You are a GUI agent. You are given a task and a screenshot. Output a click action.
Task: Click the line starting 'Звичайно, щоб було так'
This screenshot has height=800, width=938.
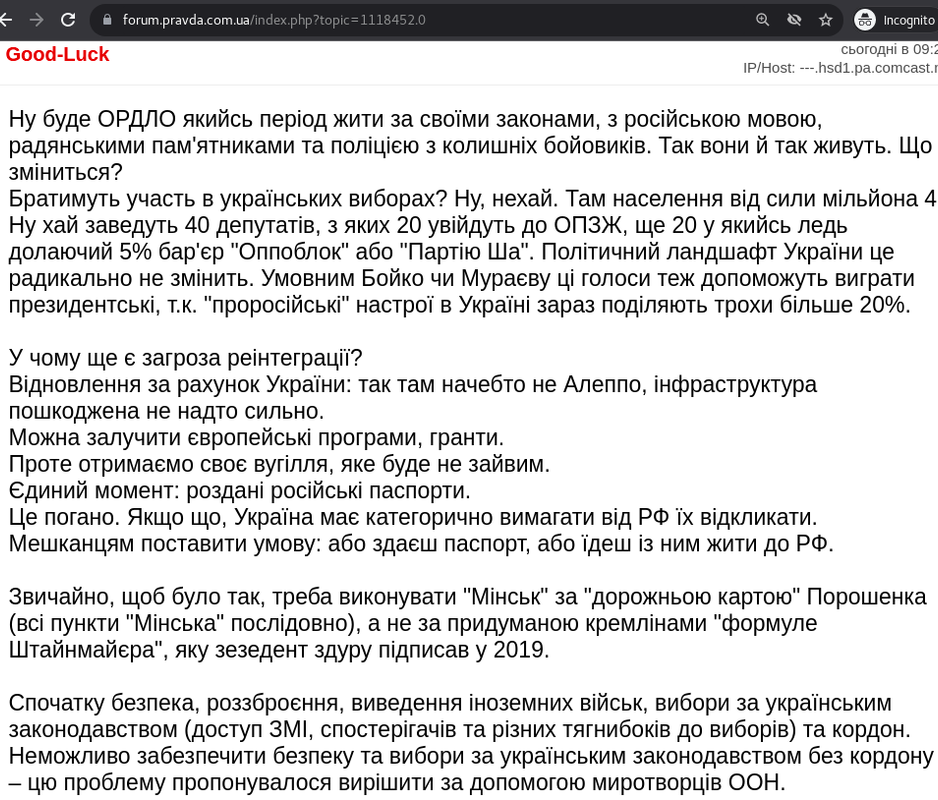[468, 597]
